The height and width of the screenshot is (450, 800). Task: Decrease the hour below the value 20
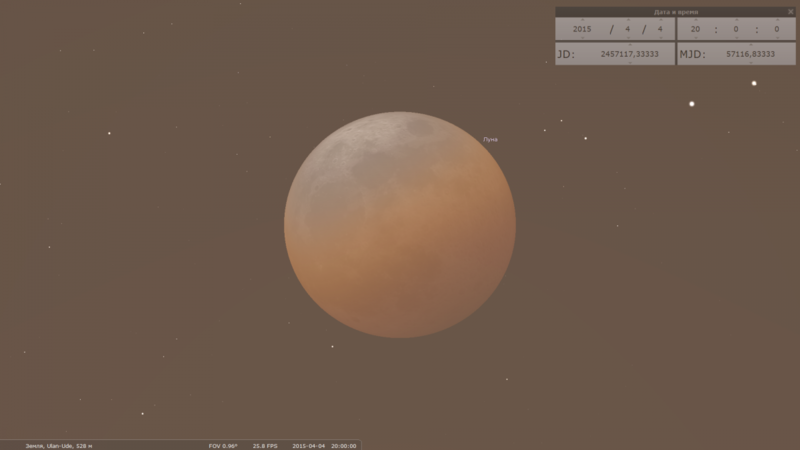(696, 37)
